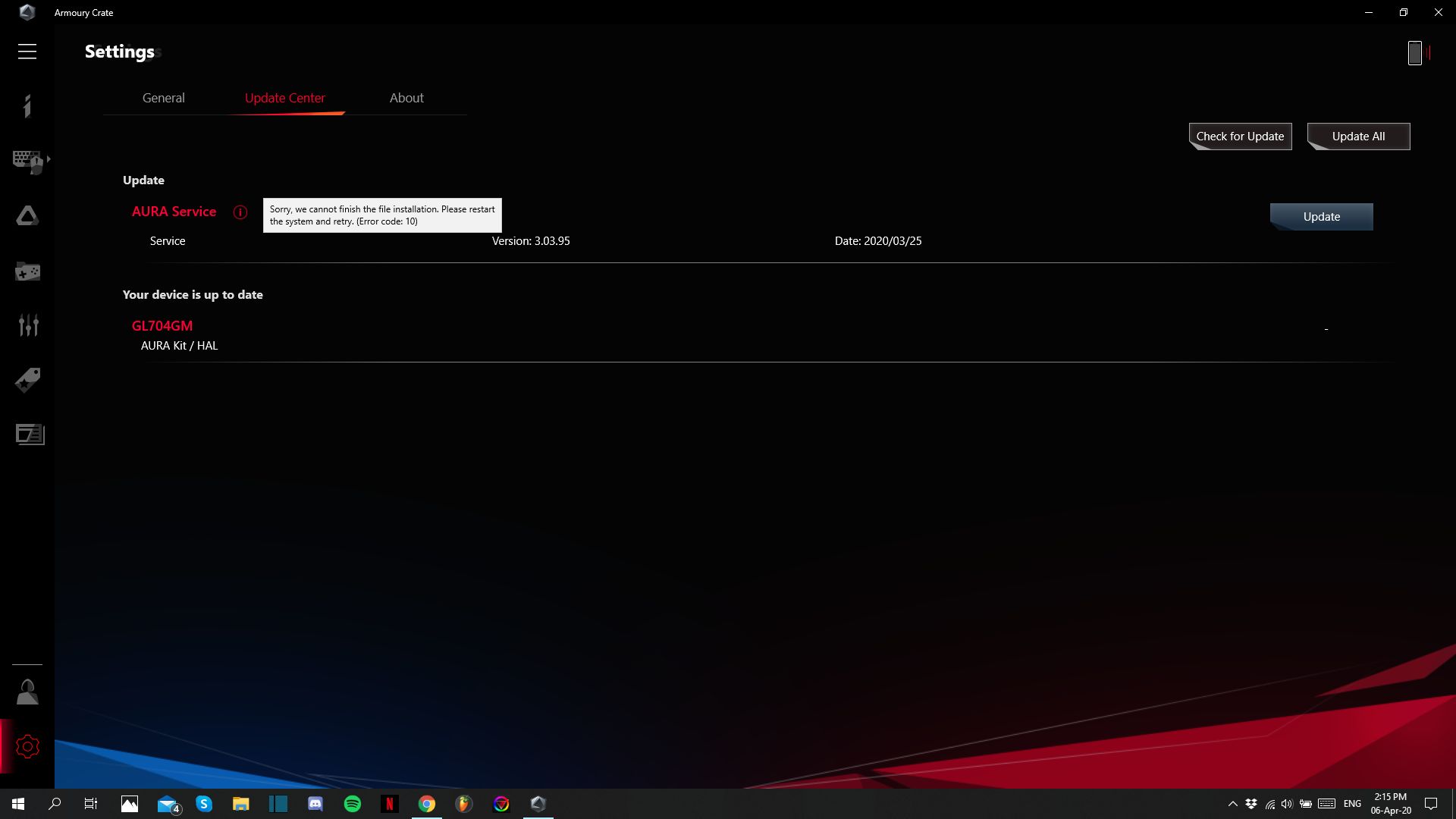Open the hamburger menu to expand the sidebar
Screen dimensions: 1456x819
click(x=27, y=51)
